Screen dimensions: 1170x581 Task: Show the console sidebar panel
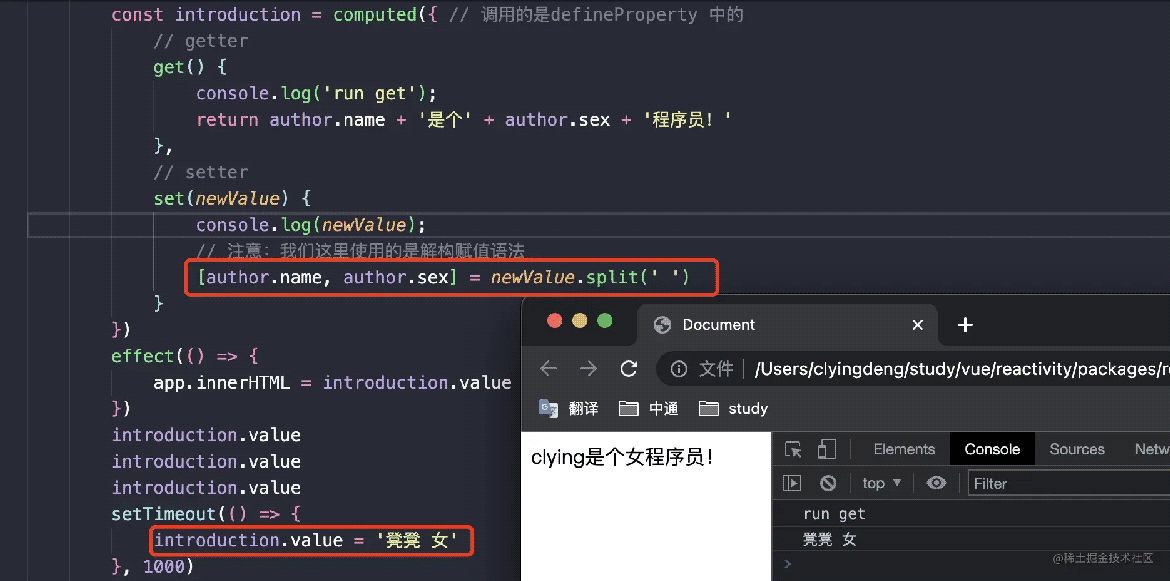pos(792,483)
